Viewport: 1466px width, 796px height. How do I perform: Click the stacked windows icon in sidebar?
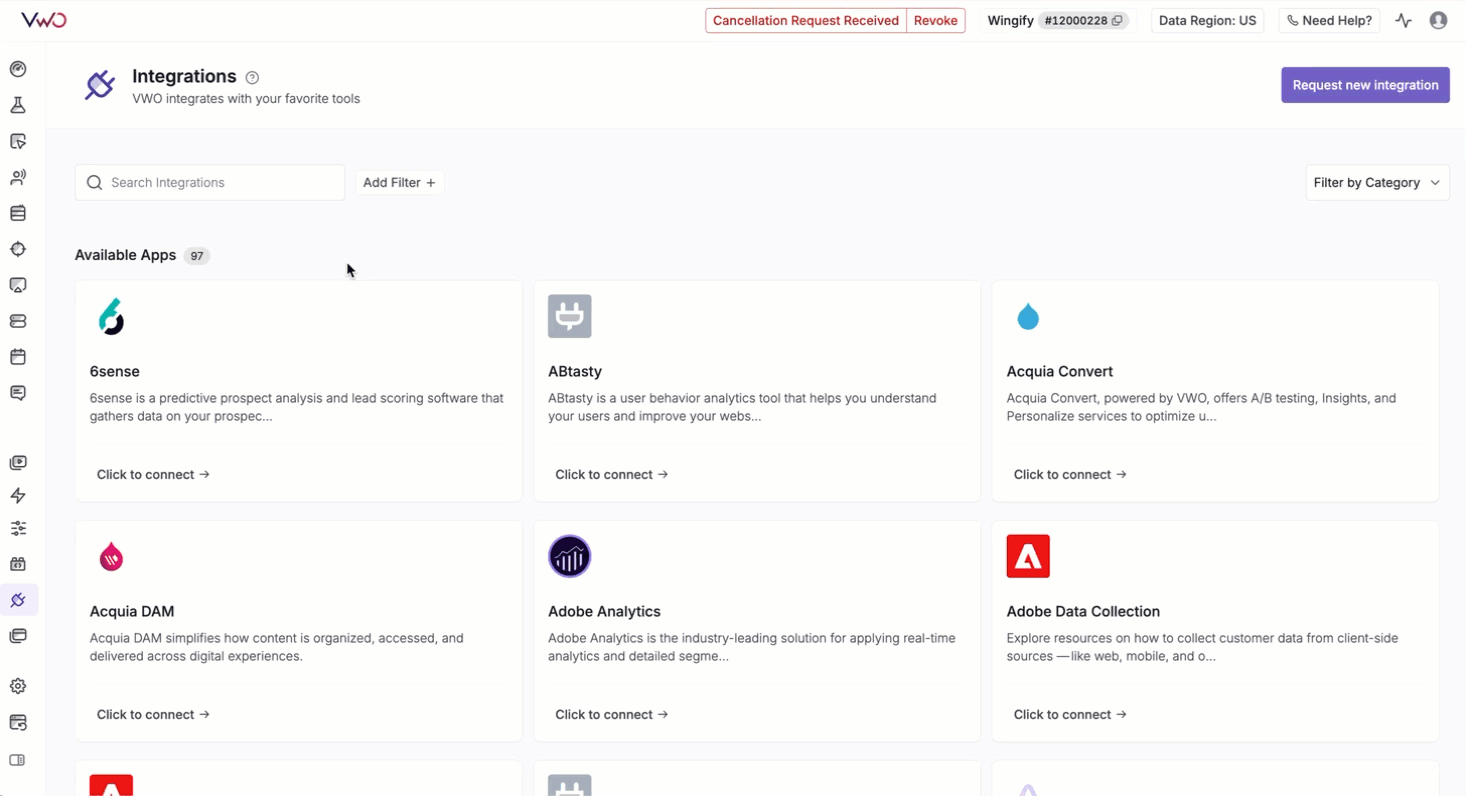tap(18, 636)
